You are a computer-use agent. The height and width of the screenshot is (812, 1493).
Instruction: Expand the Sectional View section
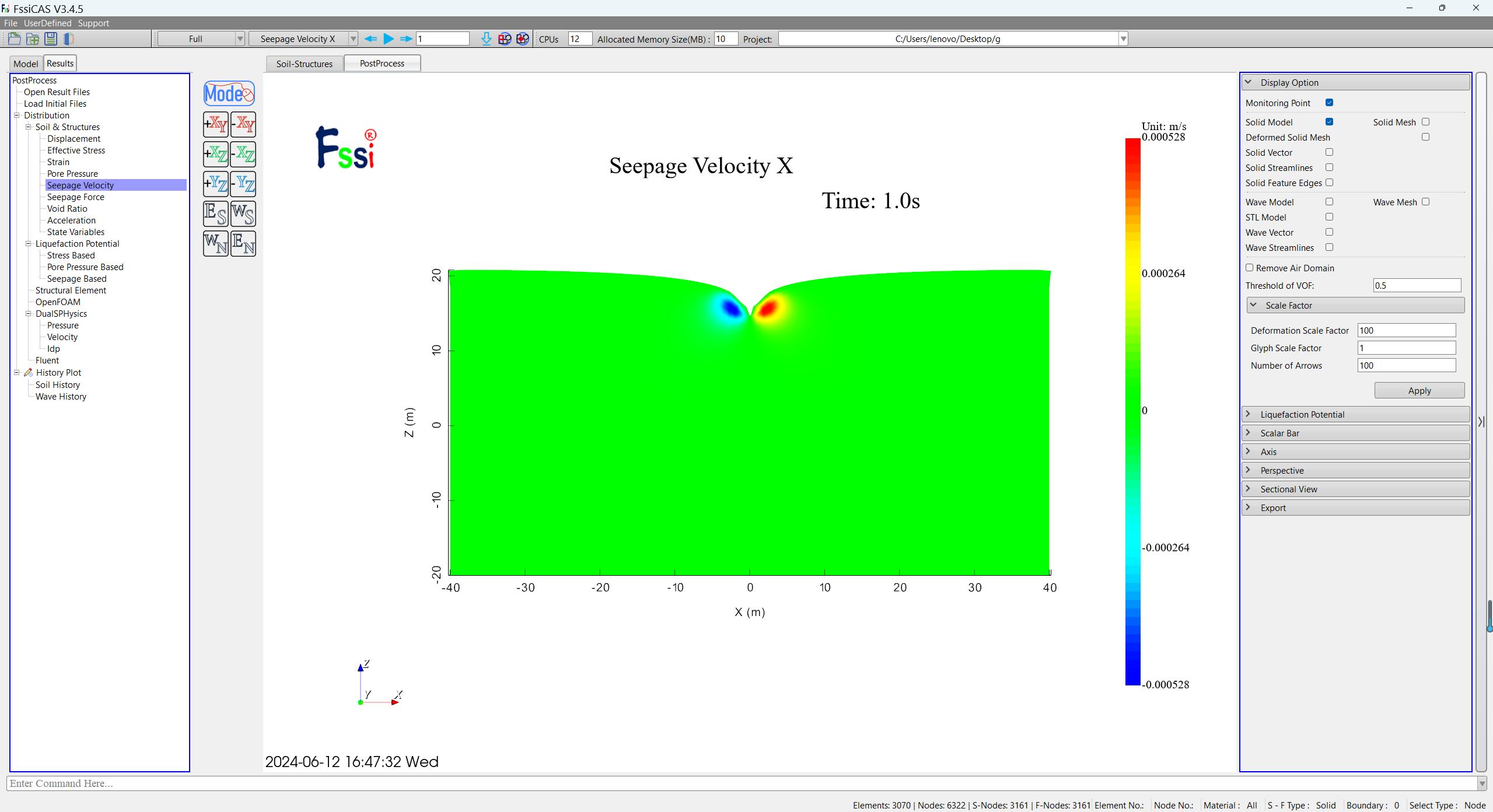(x=1355, y=489)
